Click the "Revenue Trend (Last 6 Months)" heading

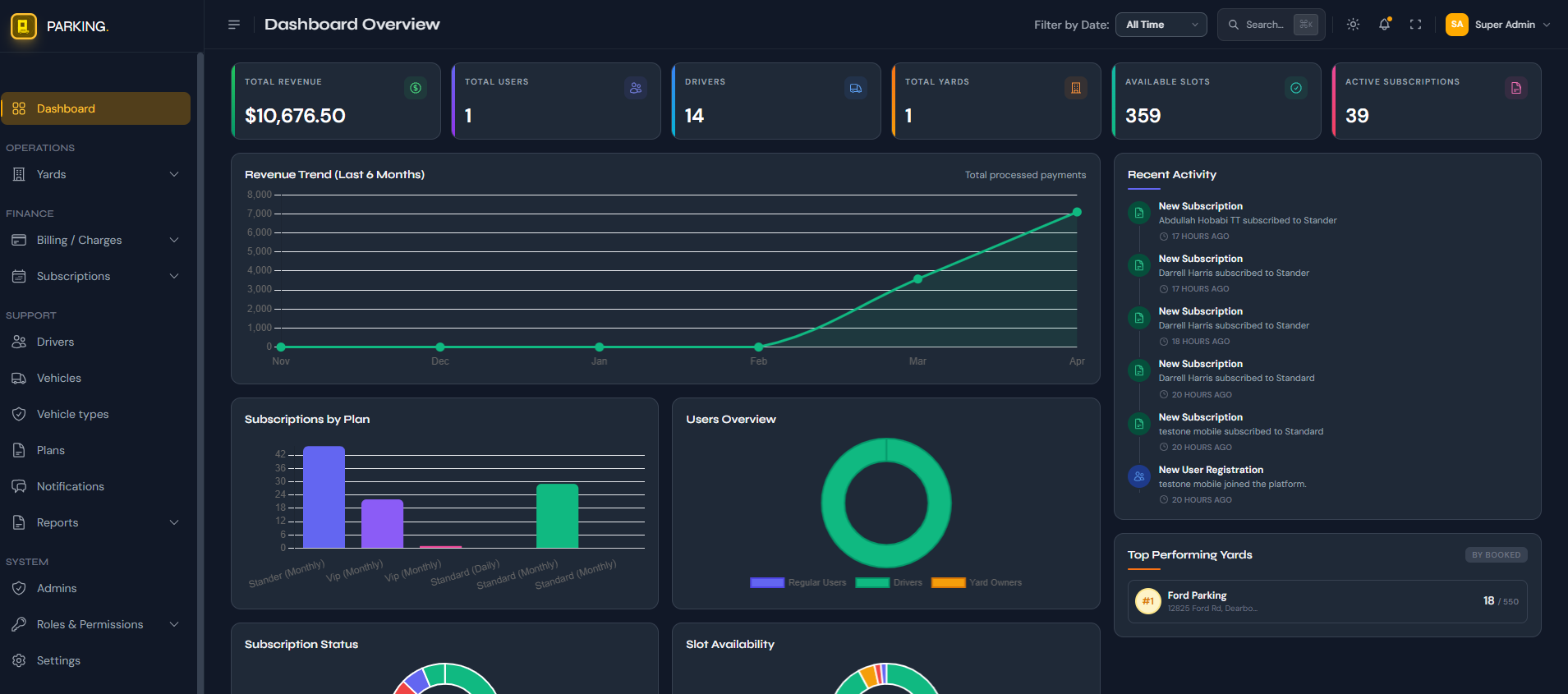click(334, 175)
